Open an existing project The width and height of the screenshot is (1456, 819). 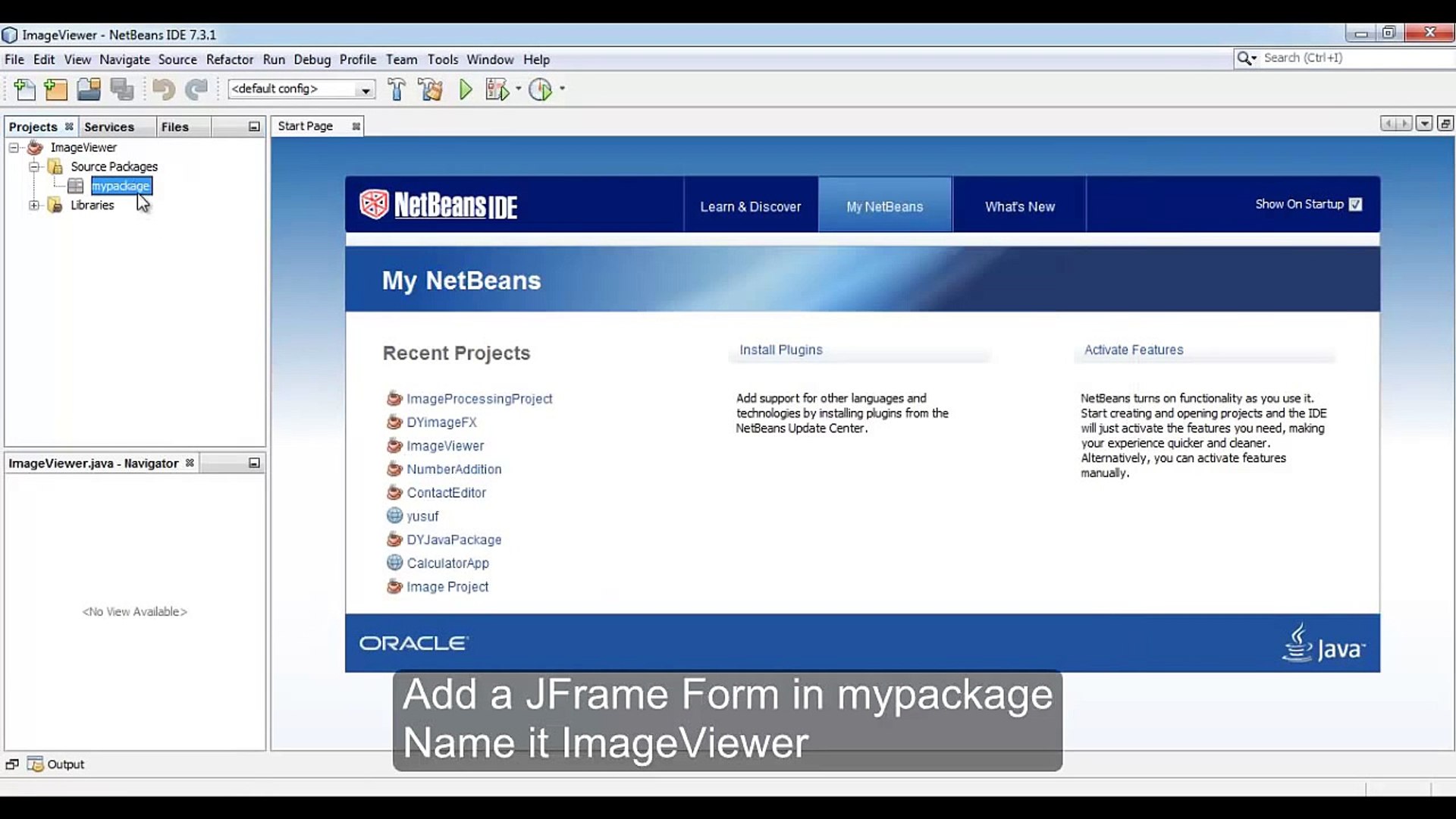click(x=88, y=89)
